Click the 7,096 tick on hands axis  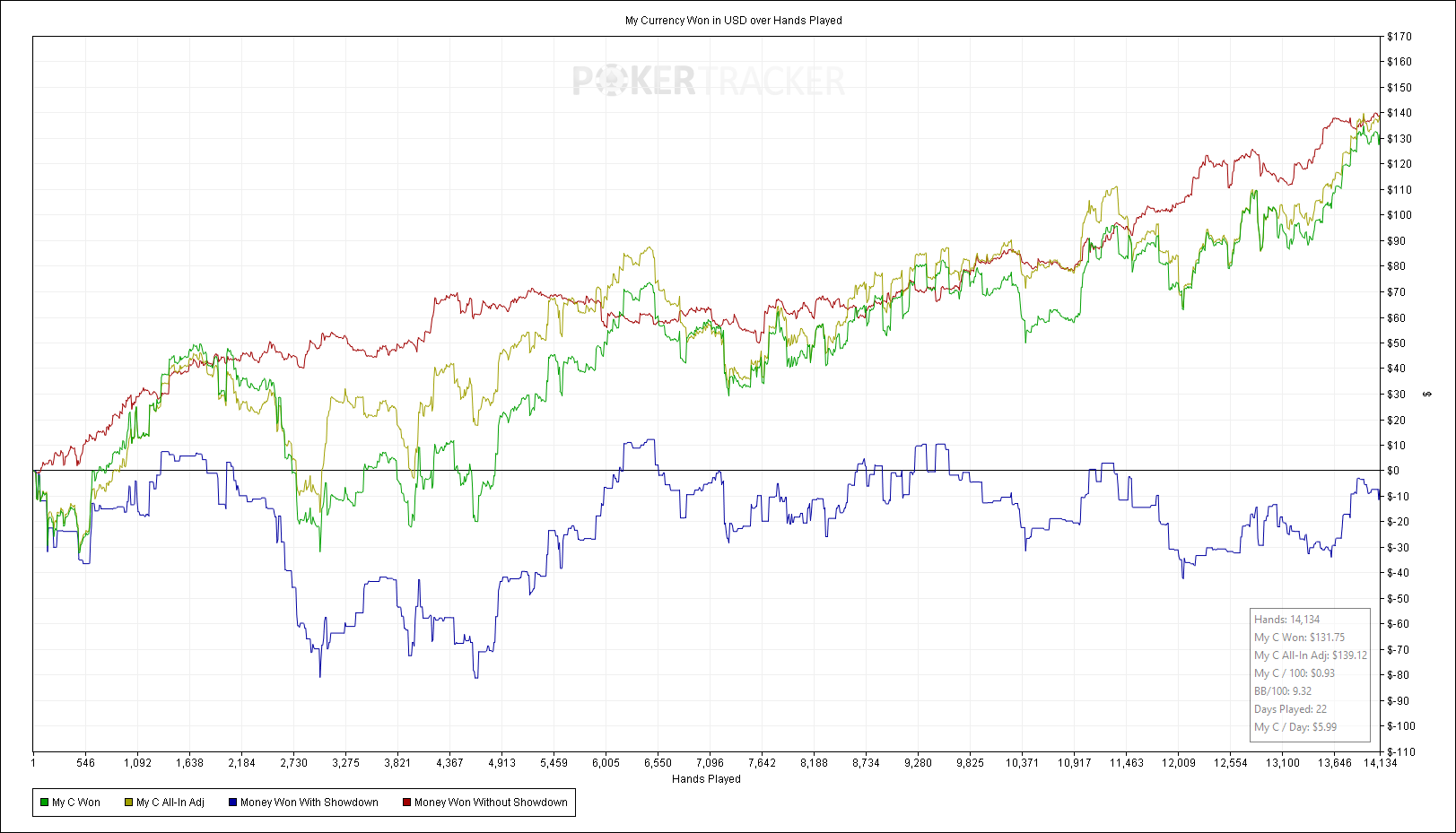click(710, 763)
